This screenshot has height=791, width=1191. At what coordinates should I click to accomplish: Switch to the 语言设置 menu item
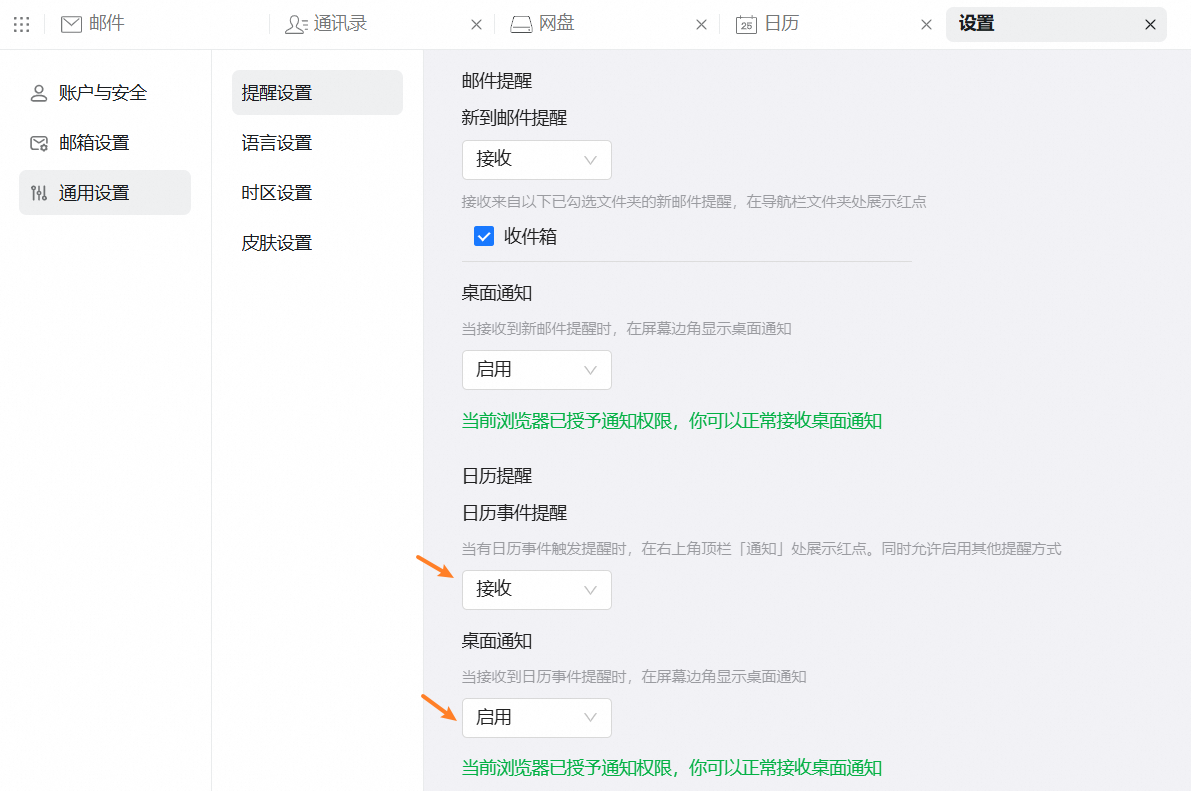(277, 143)
